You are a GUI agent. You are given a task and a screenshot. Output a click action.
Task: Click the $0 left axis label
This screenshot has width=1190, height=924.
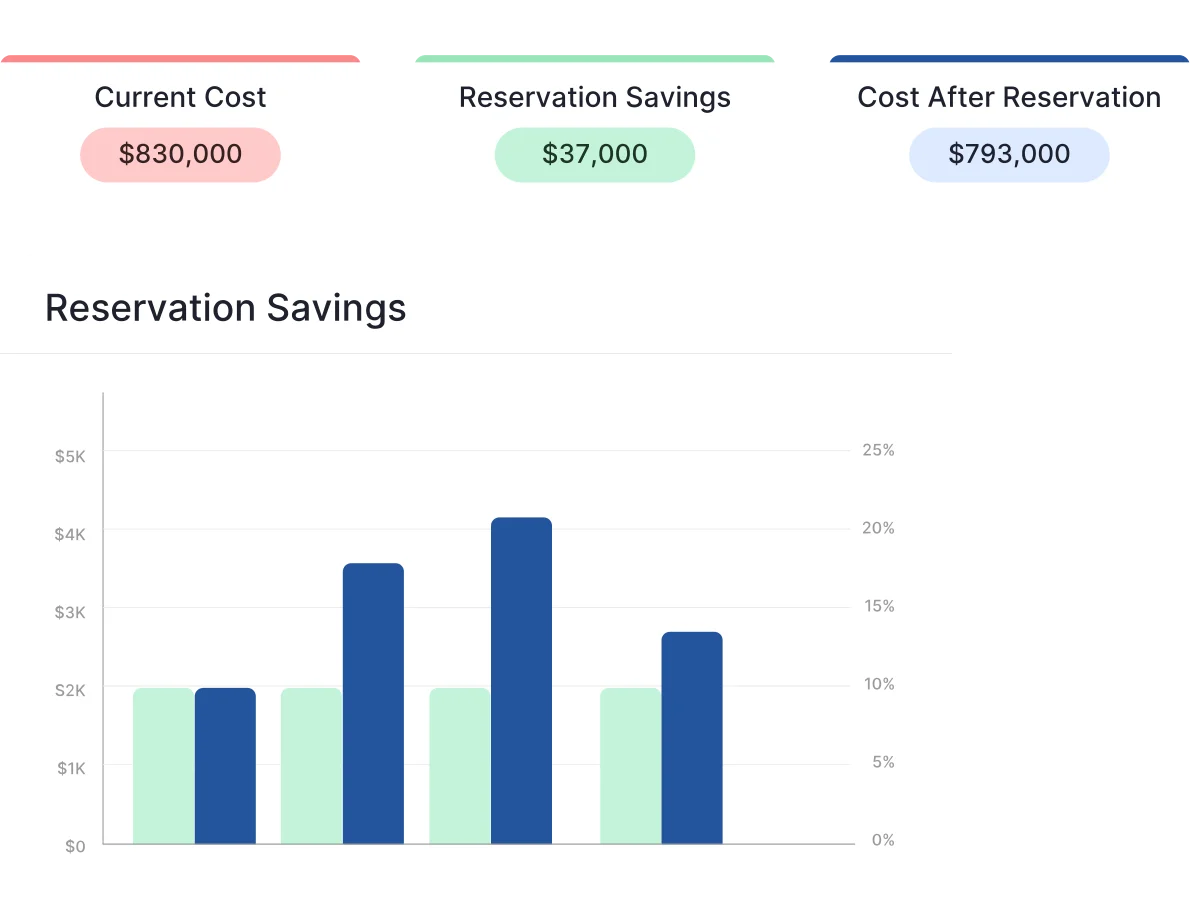coord(75,846)
